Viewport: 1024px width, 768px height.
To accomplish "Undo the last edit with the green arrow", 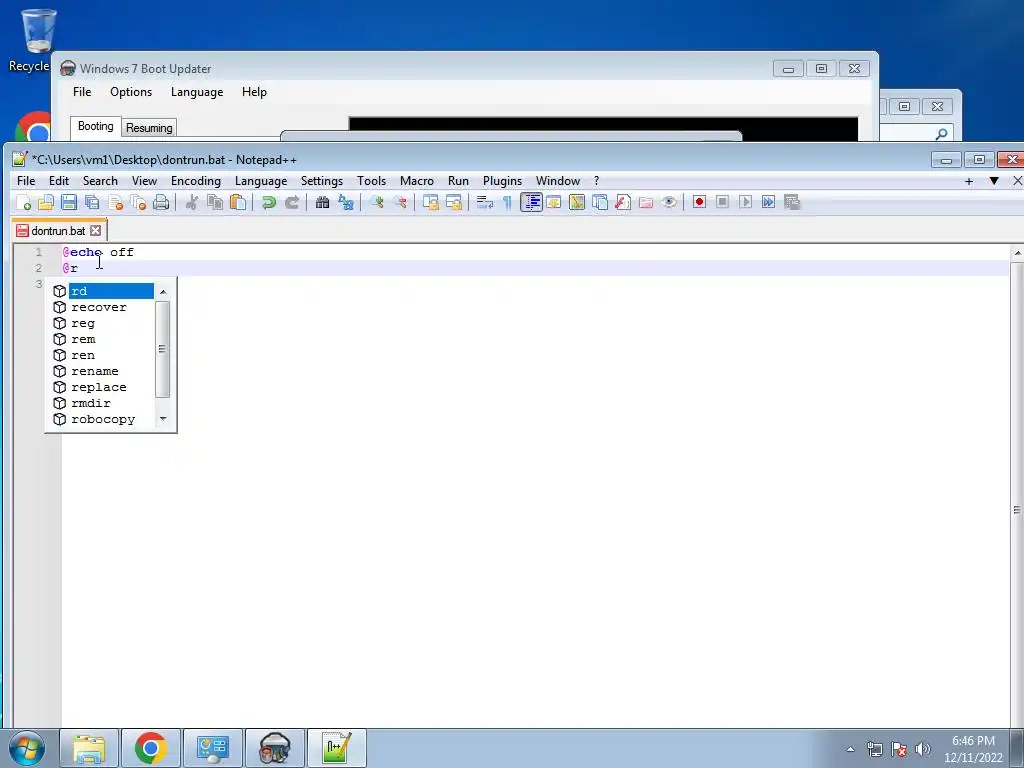I will tap(268, 202).
